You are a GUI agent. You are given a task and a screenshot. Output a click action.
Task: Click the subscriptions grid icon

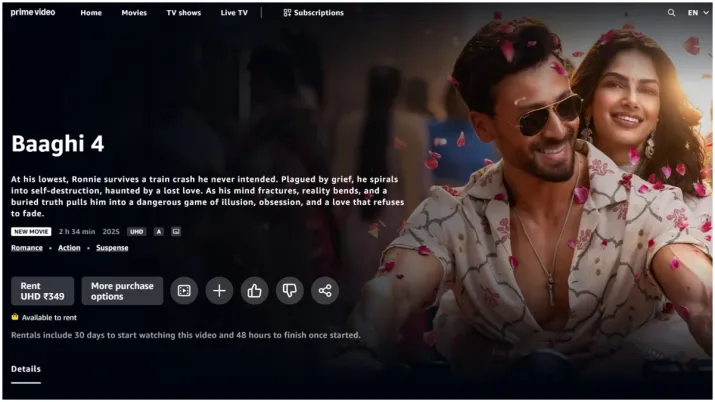click(287, 13)
